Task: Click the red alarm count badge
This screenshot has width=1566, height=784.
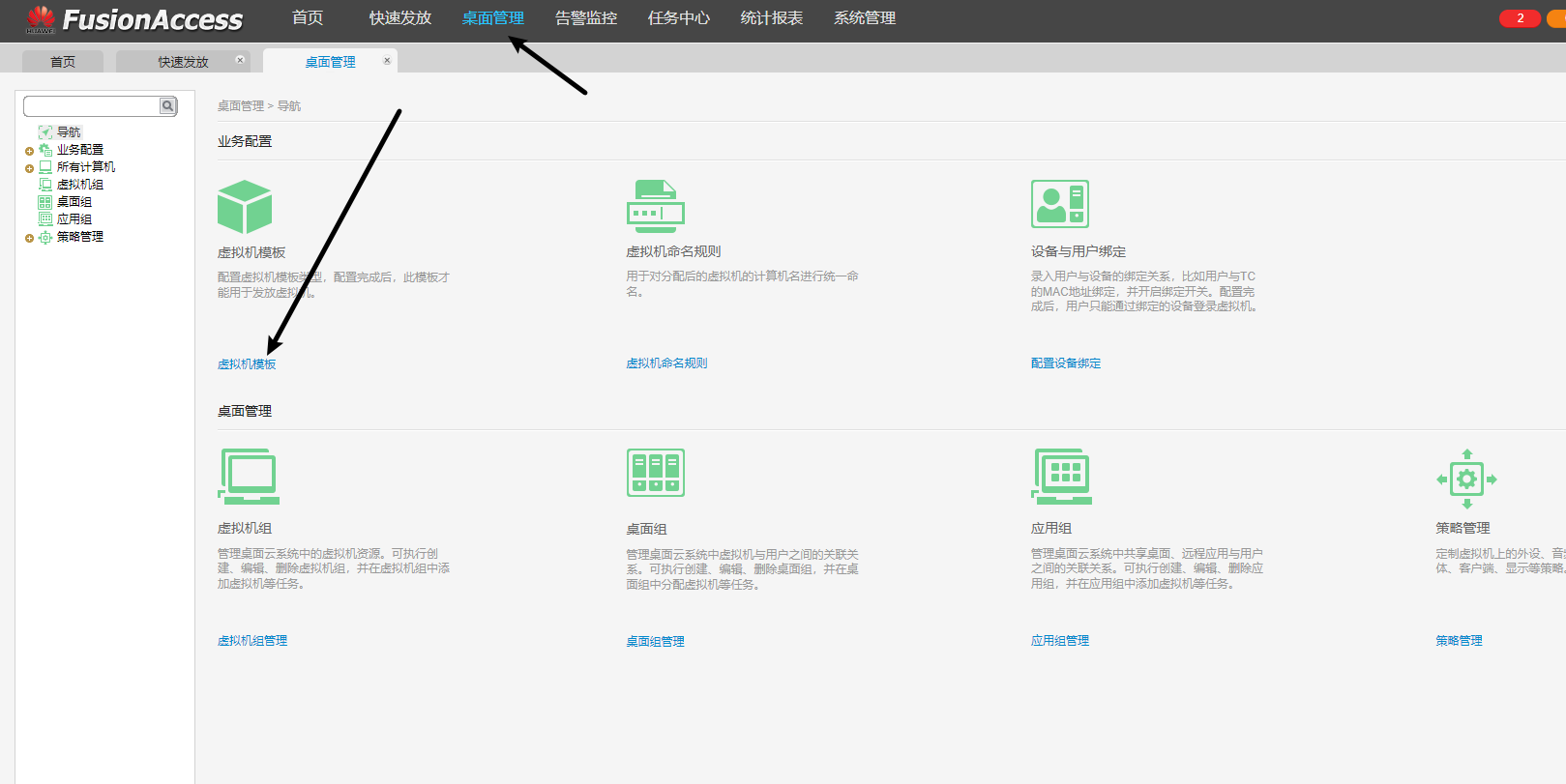Action: point(1519,18)
